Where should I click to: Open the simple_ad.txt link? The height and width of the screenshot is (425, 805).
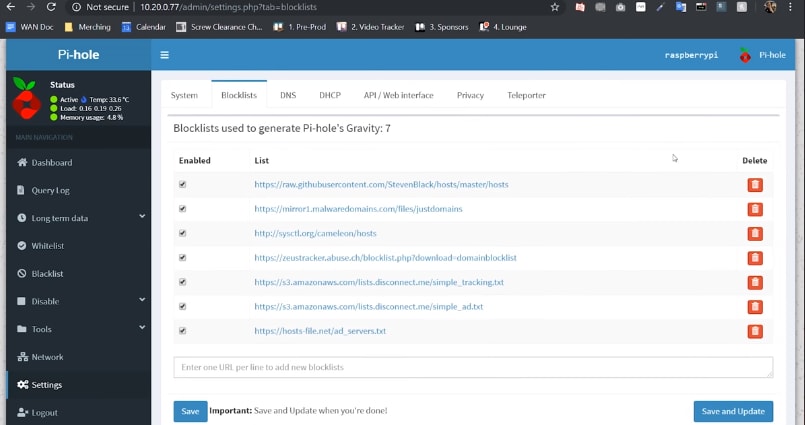pos(369,306)
